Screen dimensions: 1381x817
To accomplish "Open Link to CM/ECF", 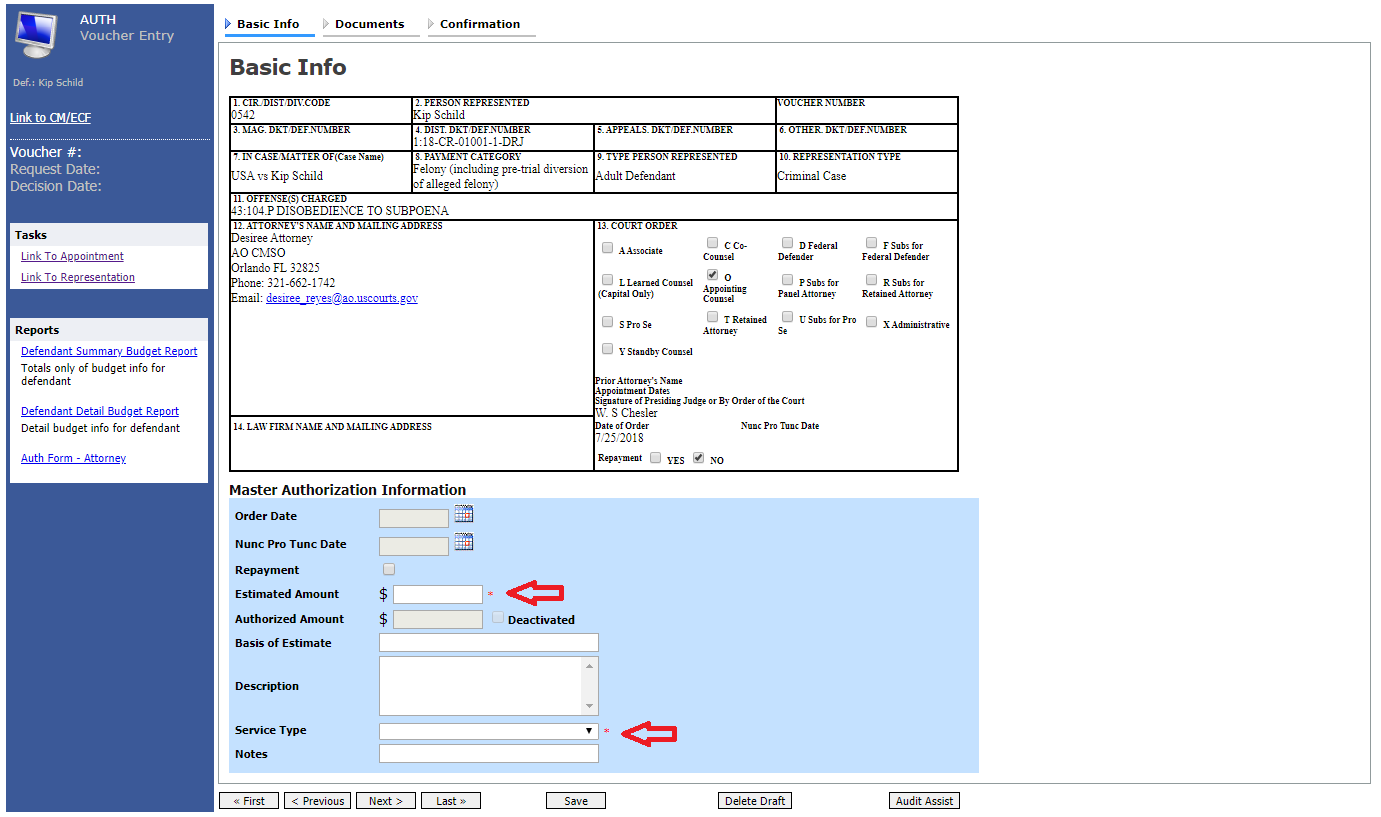I will tap(50, 118).
